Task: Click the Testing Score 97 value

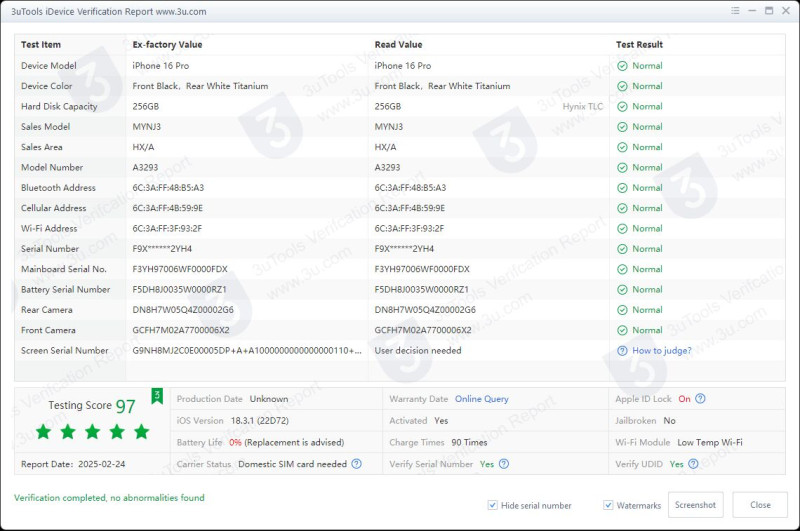Action: 125,406
